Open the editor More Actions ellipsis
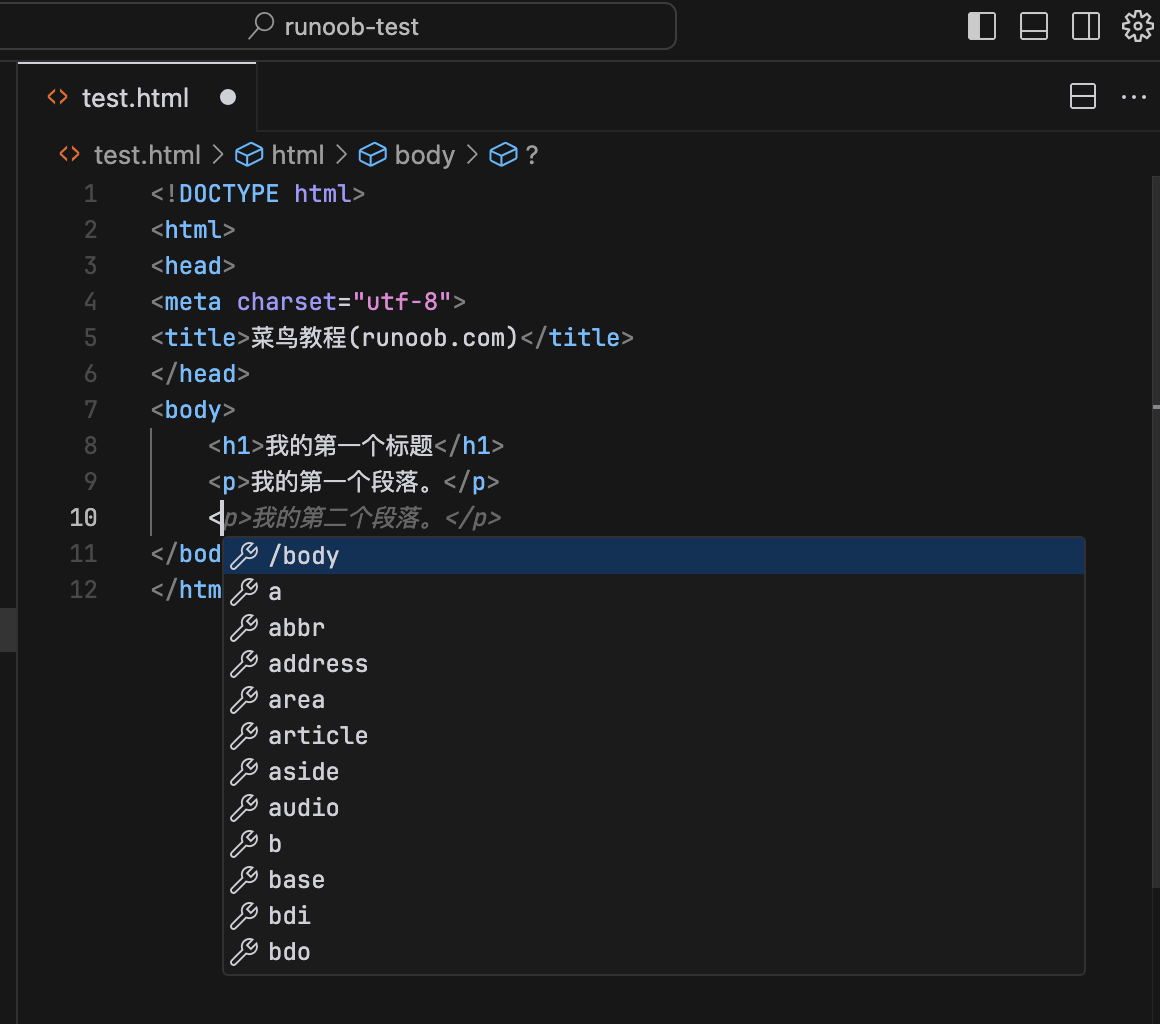 (x=1133, y=97)
